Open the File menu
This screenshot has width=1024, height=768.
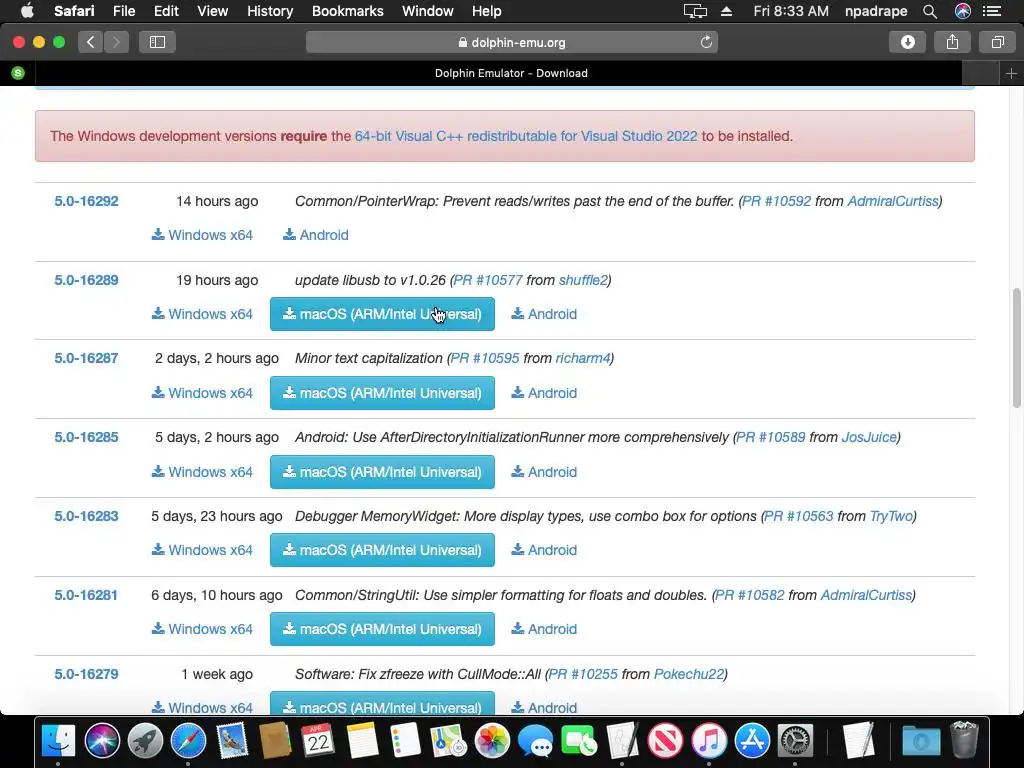tap(123, 11)
